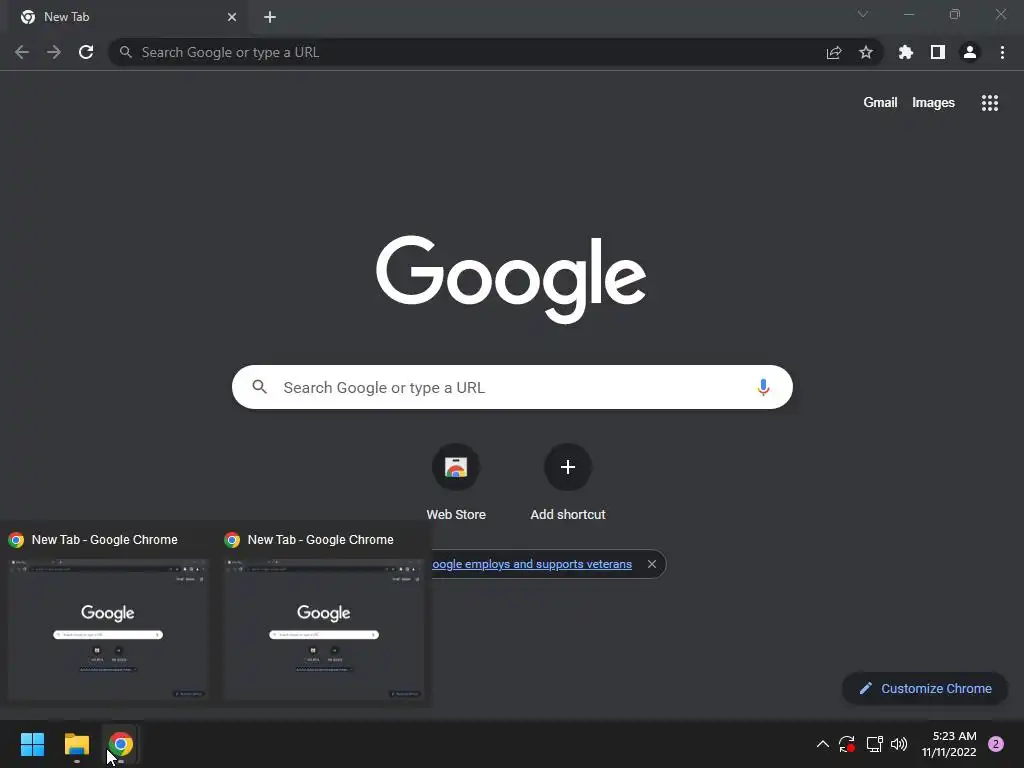Restore down the Chrome window
This screenshot has height=768, width=1024.
pyautogui.click(x=955, y=14)
